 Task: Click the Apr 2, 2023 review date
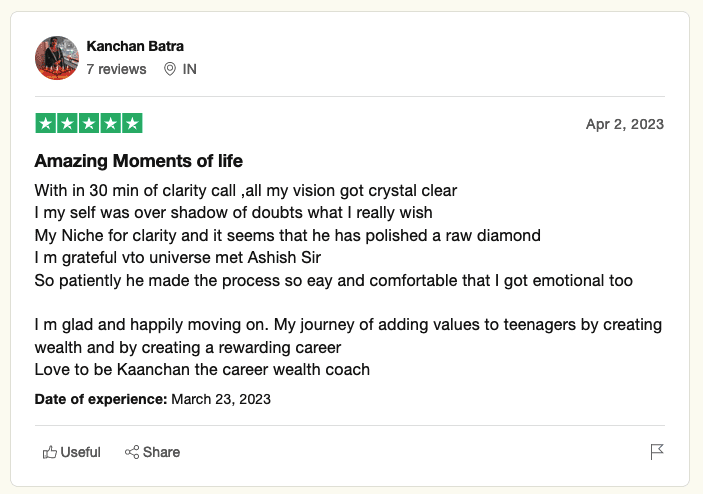click(624, 125)
